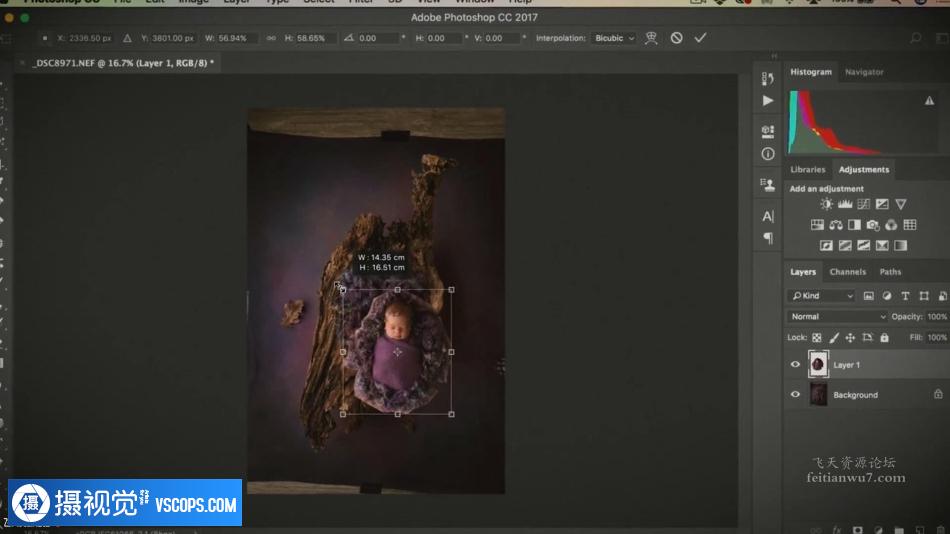Open the Clone Source panel icon
Screen dimensions: 950x534
point(768,185)
